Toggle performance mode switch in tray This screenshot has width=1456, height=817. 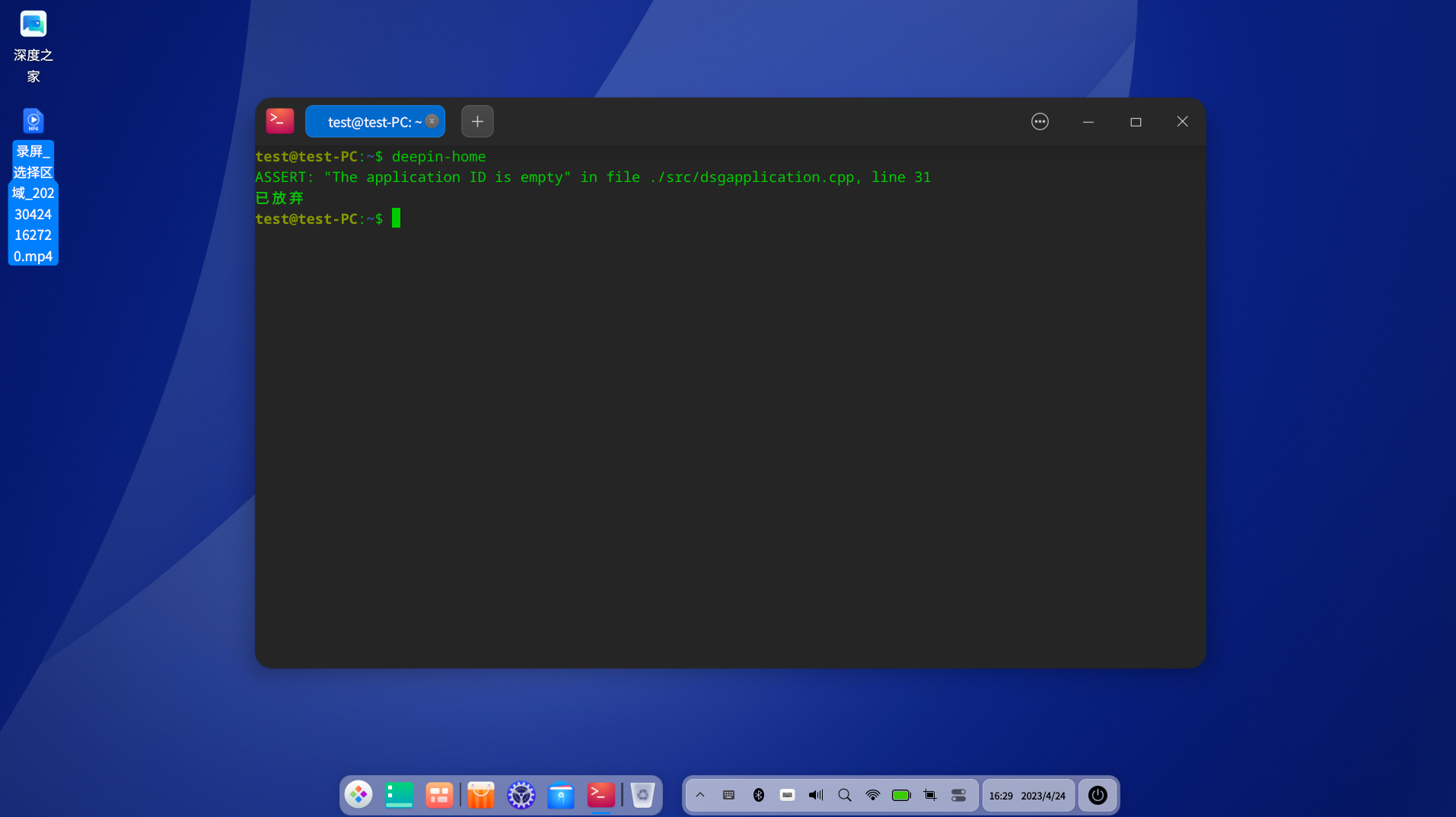[958, 795]
